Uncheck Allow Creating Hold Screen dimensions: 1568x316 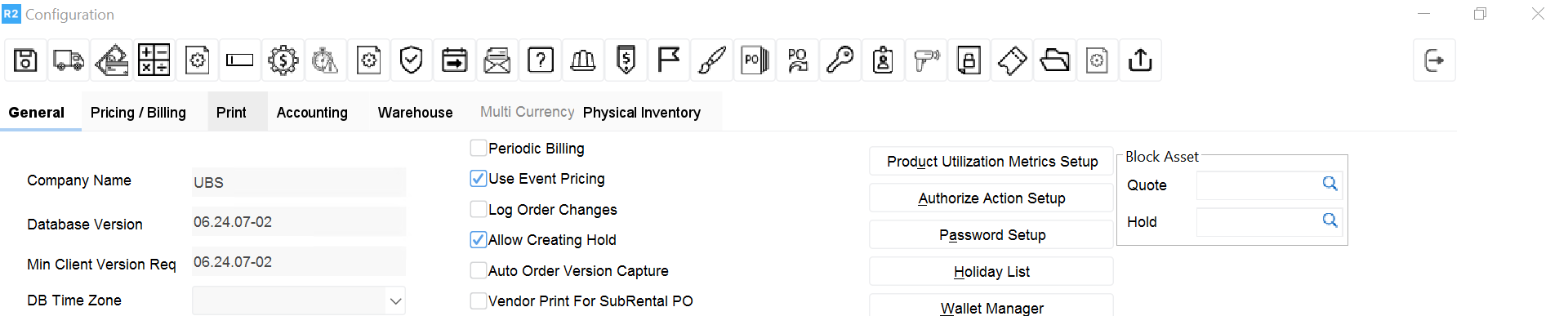point(479,239)
